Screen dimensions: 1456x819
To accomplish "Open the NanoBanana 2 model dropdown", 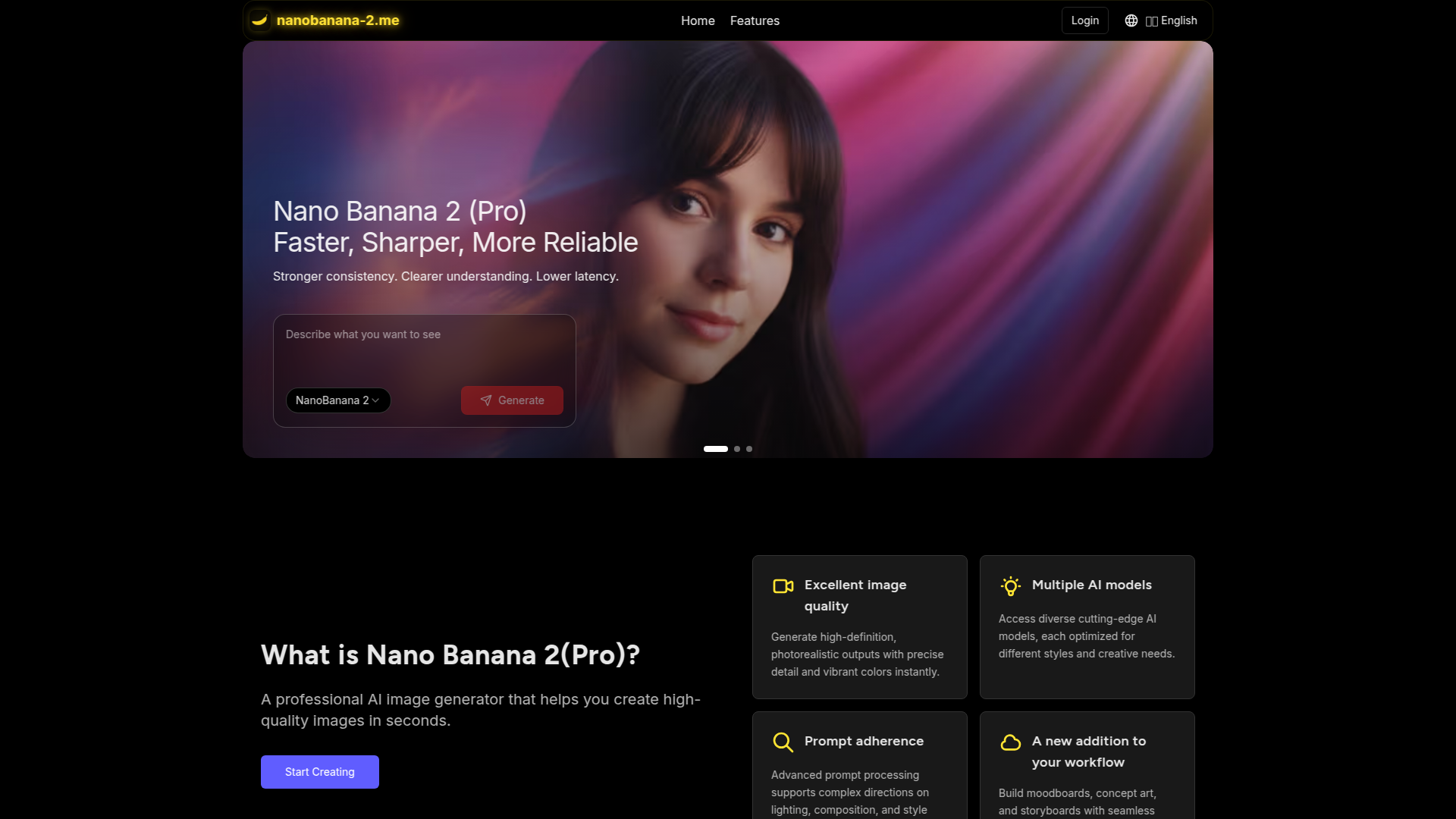I will click(x=338, y=400).
